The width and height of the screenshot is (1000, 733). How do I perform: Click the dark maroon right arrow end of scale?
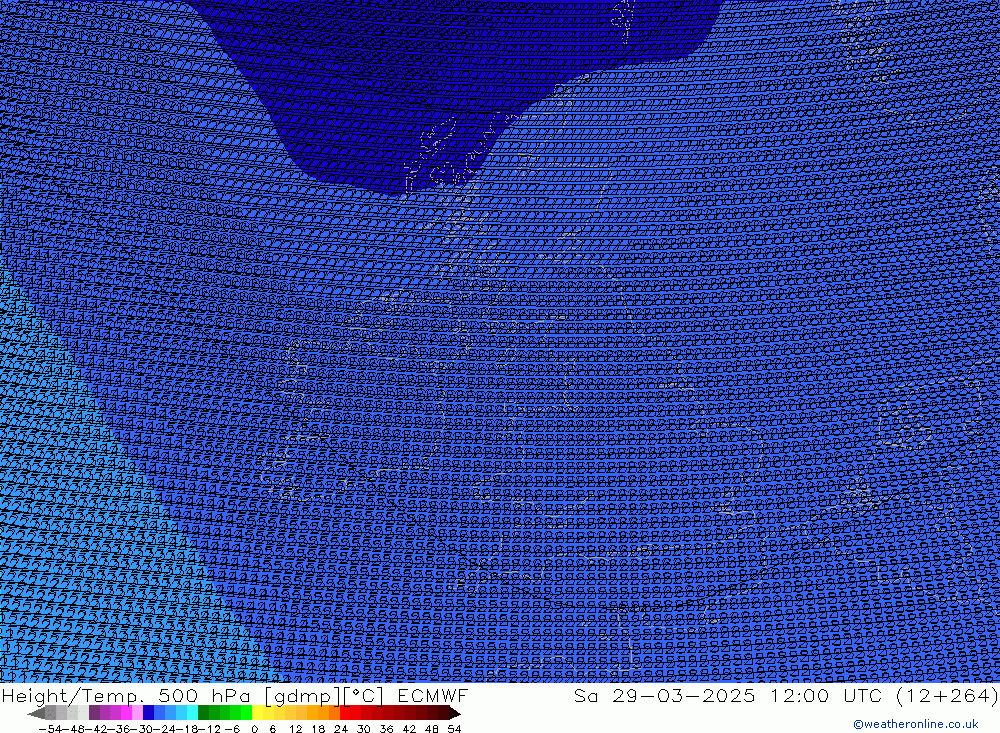(453, 713)
